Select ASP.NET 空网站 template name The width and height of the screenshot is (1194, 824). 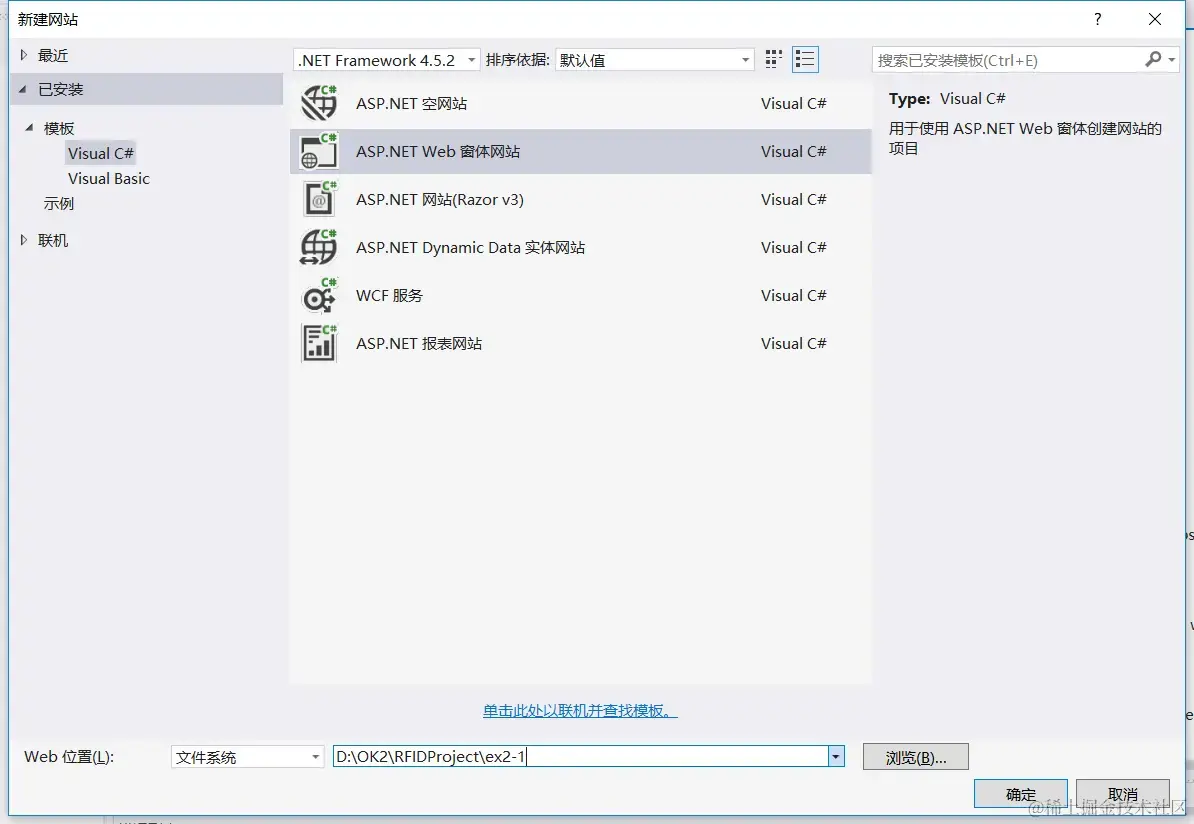click(411, 104)
